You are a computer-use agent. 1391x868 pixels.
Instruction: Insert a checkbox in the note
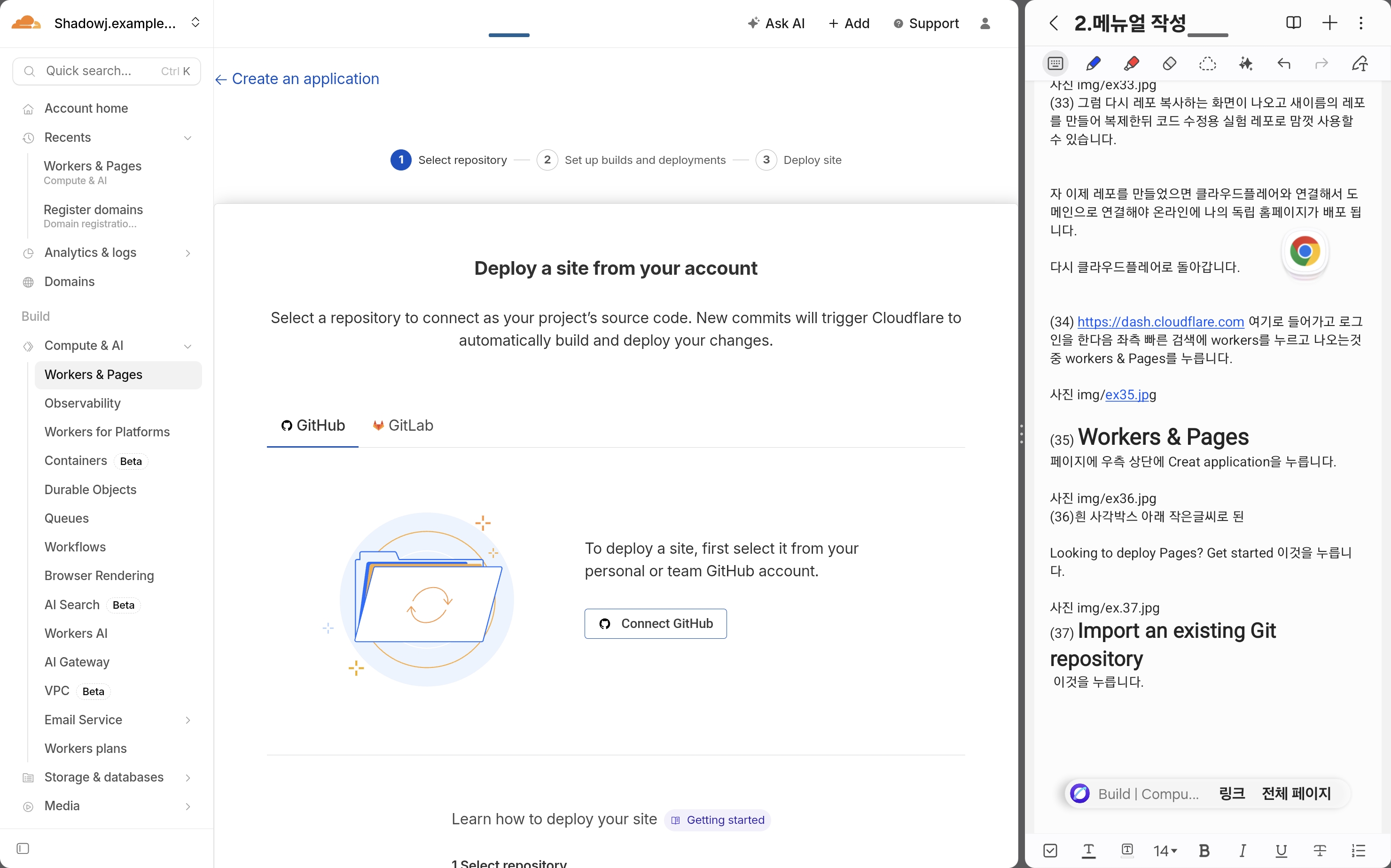(x=1050, y=850)
